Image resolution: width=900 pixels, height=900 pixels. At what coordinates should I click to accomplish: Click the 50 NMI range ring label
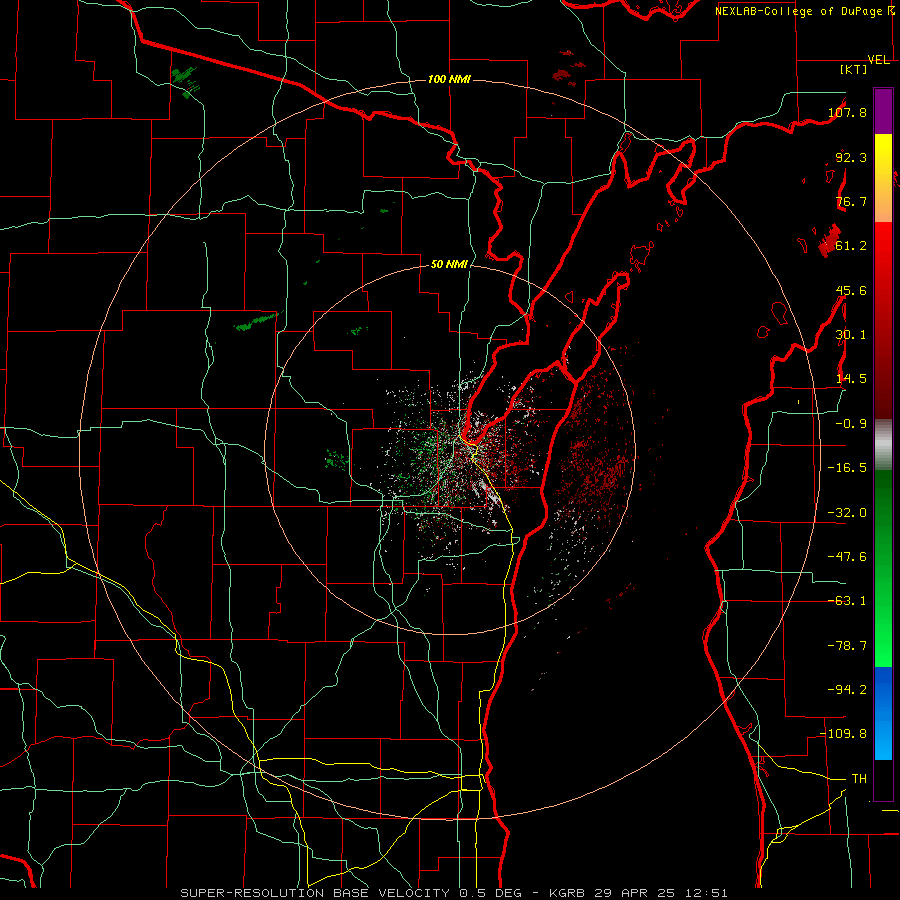coord(449,264)
